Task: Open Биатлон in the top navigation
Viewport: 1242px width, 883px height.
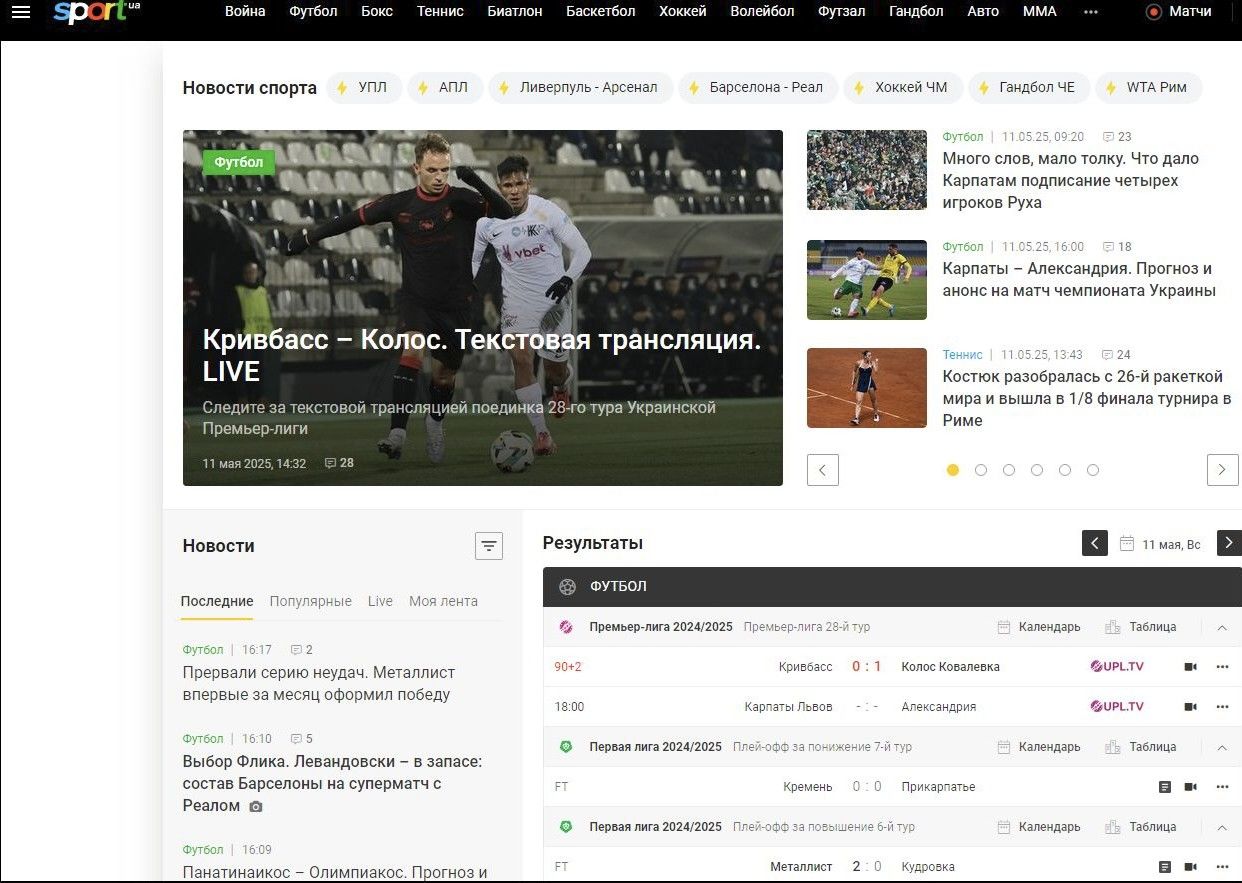Action: (x=515, y=12)
